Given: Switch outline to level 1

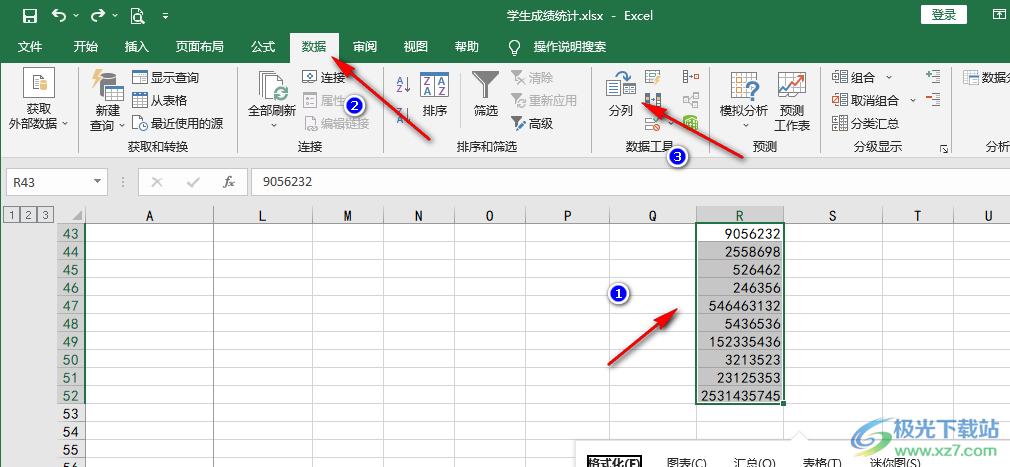Looking at the screenshot, I should point(10,214).
